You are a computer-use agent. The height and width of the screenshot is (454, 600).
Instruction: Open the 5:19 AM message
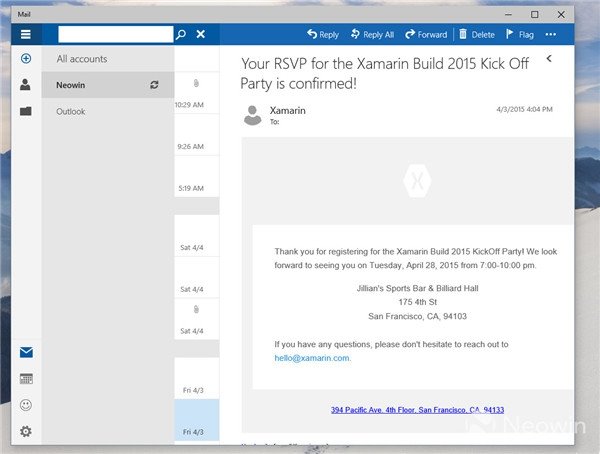point(197,176)
